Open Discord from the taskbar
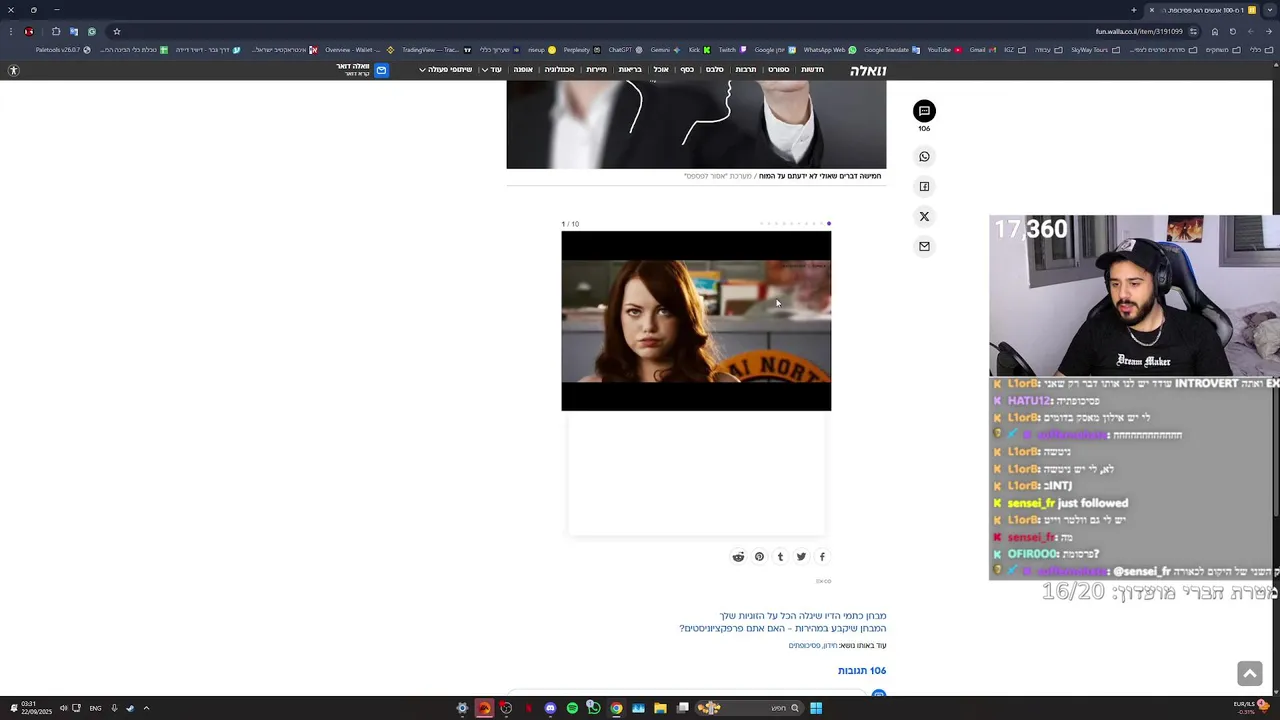This screenshot has height=720, width=1280. pos(550,708)
